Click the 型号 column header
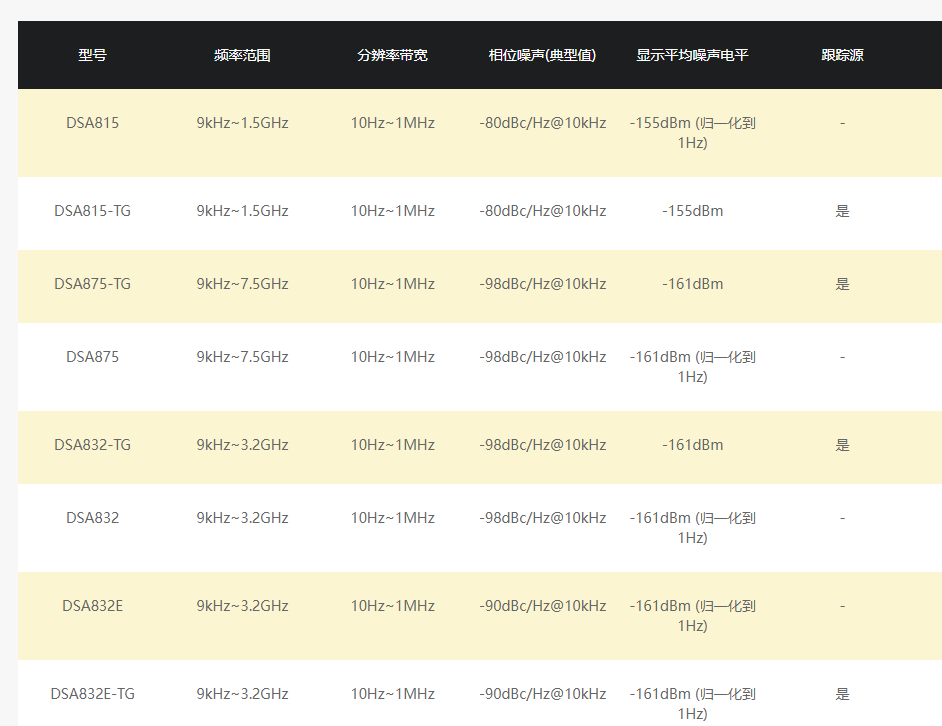This screenshot has width=942, height=726. tap(93, 55)
